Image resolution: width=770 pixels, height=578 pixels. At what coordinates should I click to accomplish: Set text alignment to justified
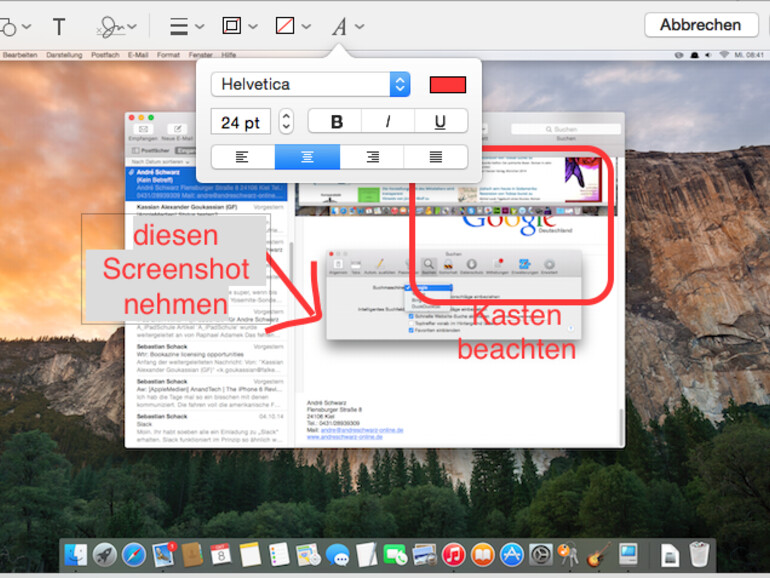pyautogui.click(x=436, y=157)
